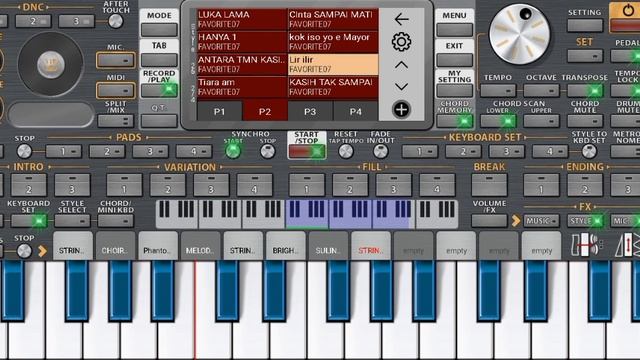Click the TAB button
The height and width of the screenshot is (360, 640).
pyautogui.click(x=159, y=60)
